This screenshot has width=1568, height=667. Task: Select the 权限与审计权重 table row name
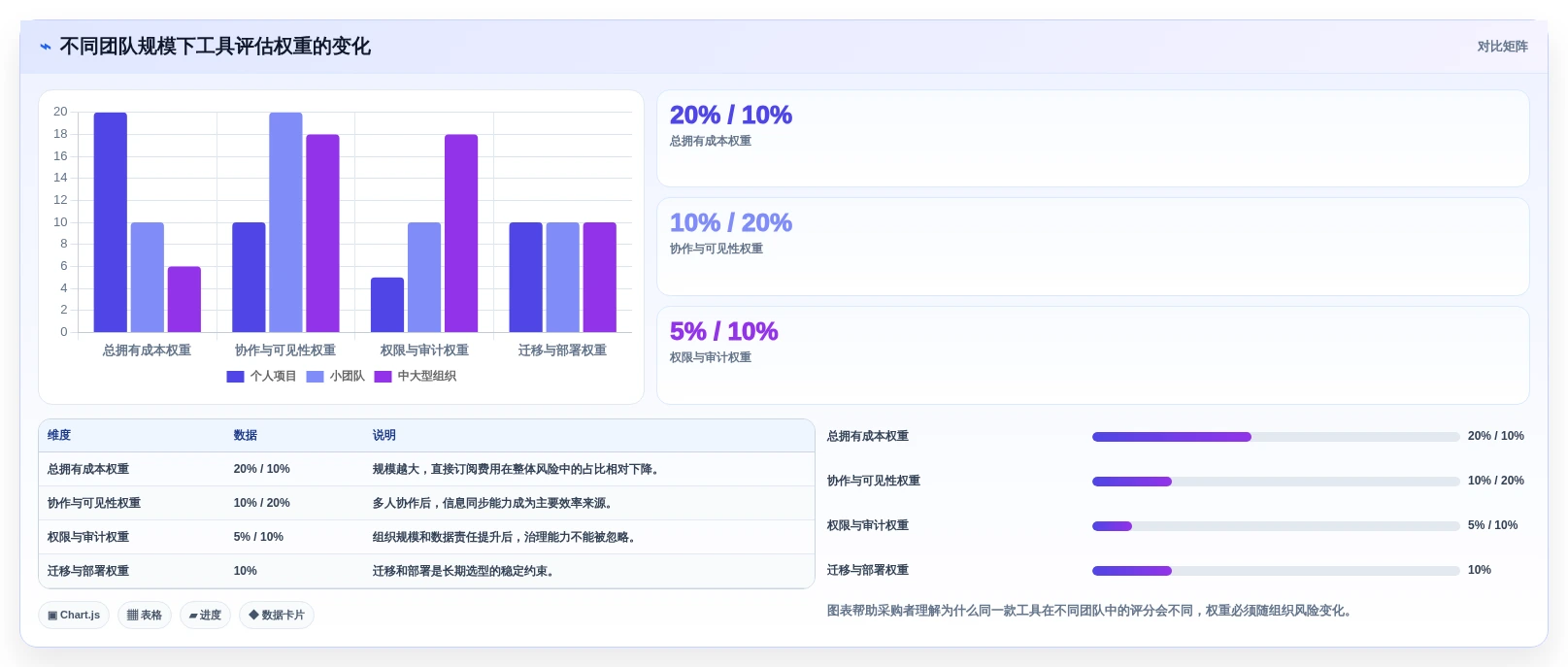(88, 538)
